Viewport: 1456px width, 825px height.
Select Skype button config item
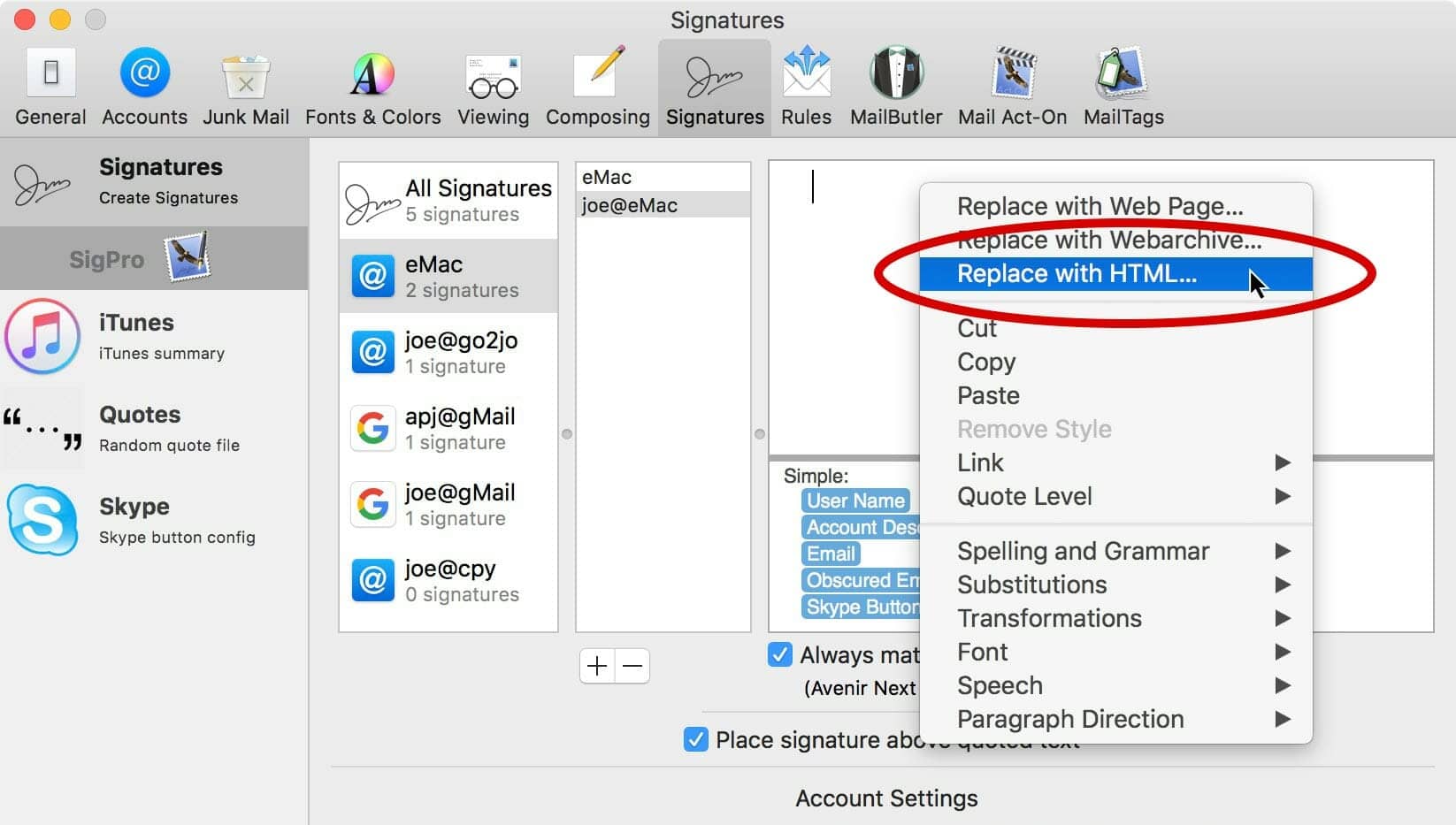[x=154, y=520]
